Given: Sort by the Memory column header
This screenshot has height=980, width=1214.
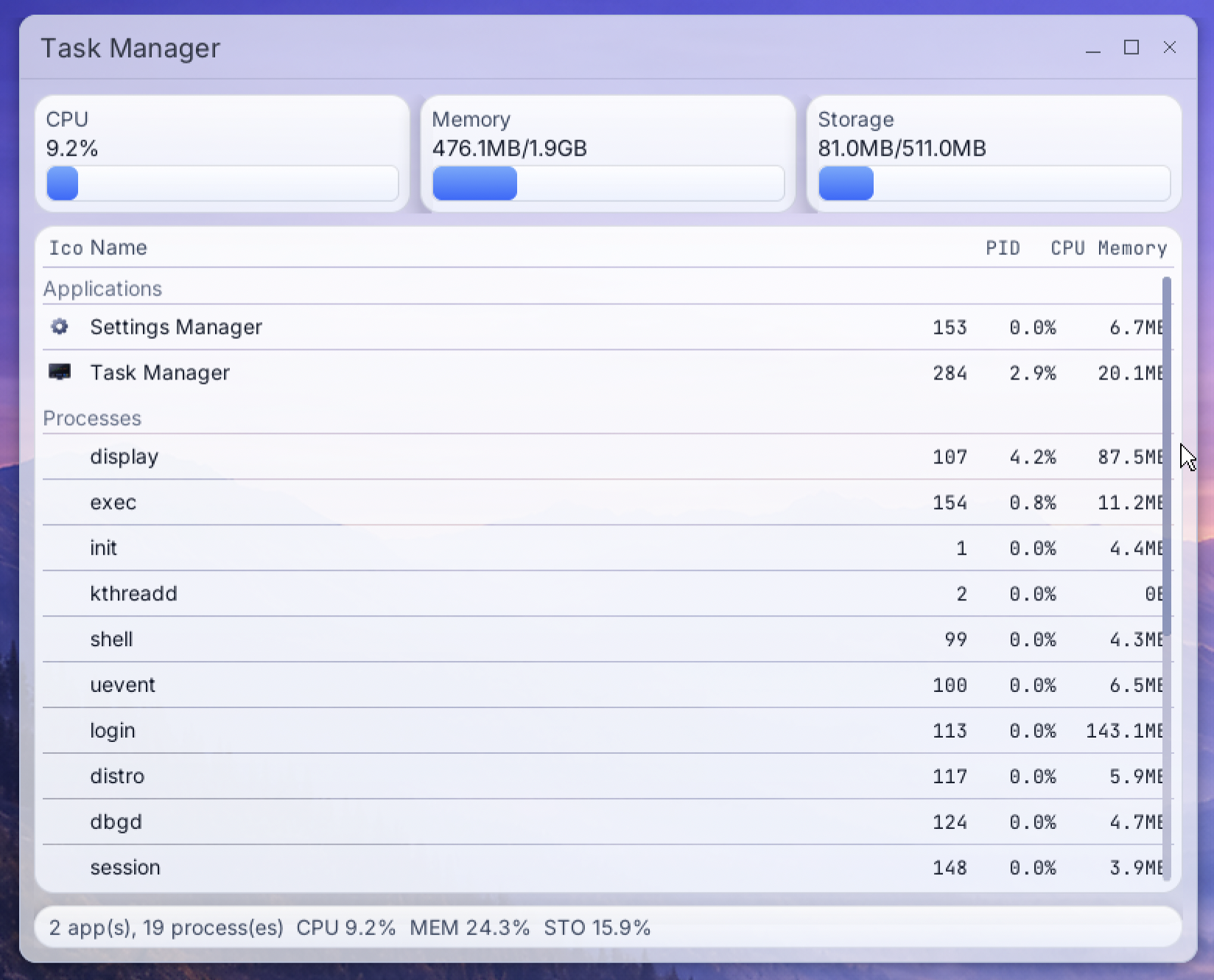Looking at the screenshot, I should [x=1131, y=248].
